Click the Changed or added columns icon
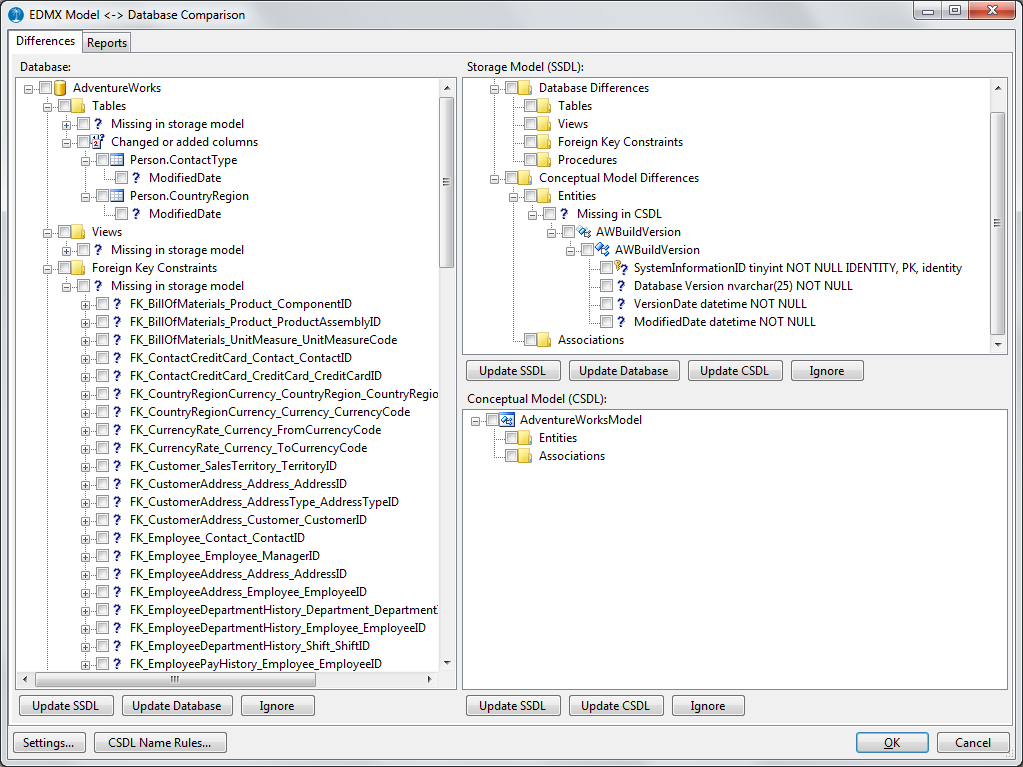Viewport: 1023px width, 767px height. 98,142
